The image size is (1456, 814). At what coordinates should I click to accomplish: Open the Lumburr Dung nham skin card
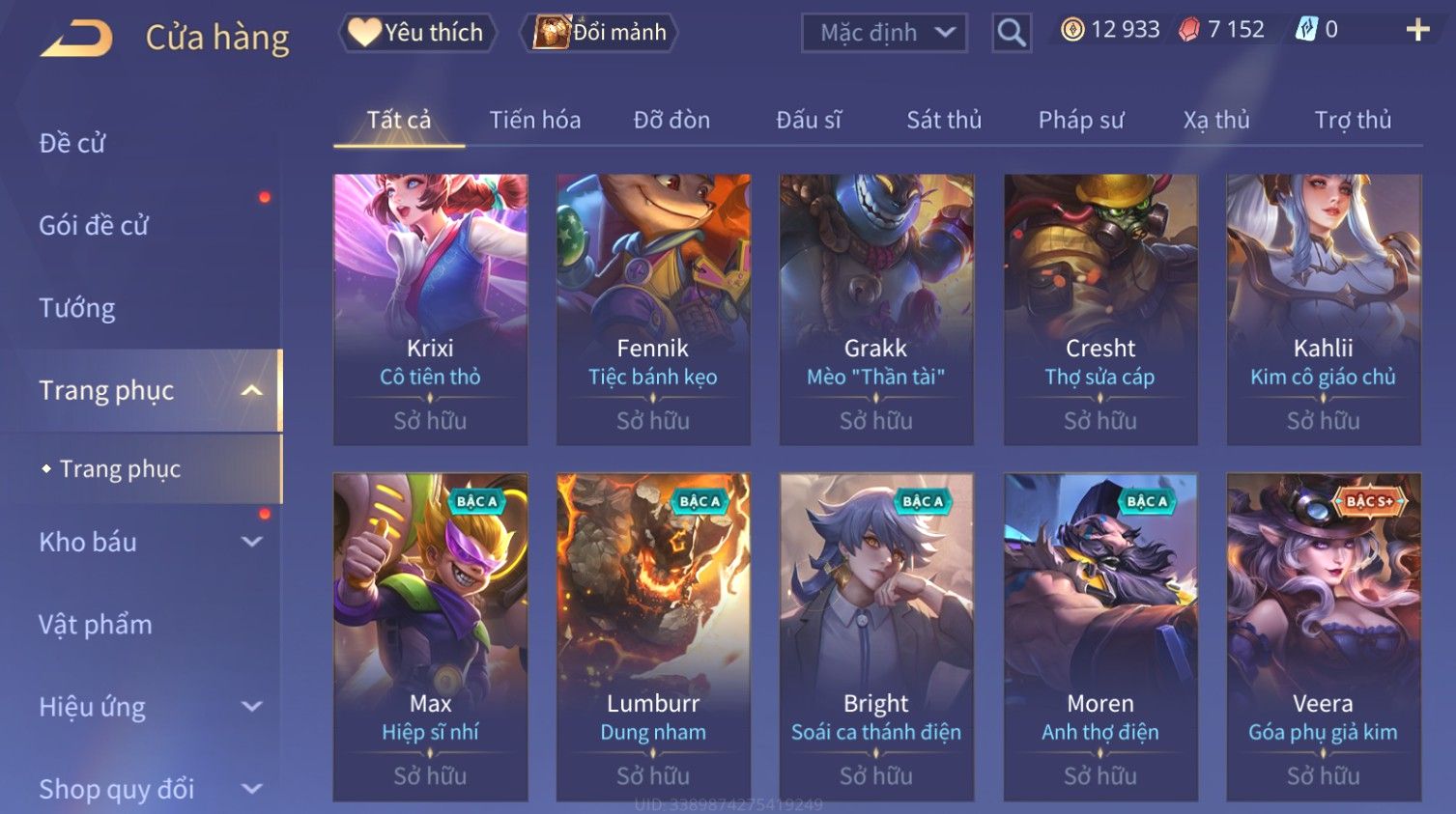653,637
